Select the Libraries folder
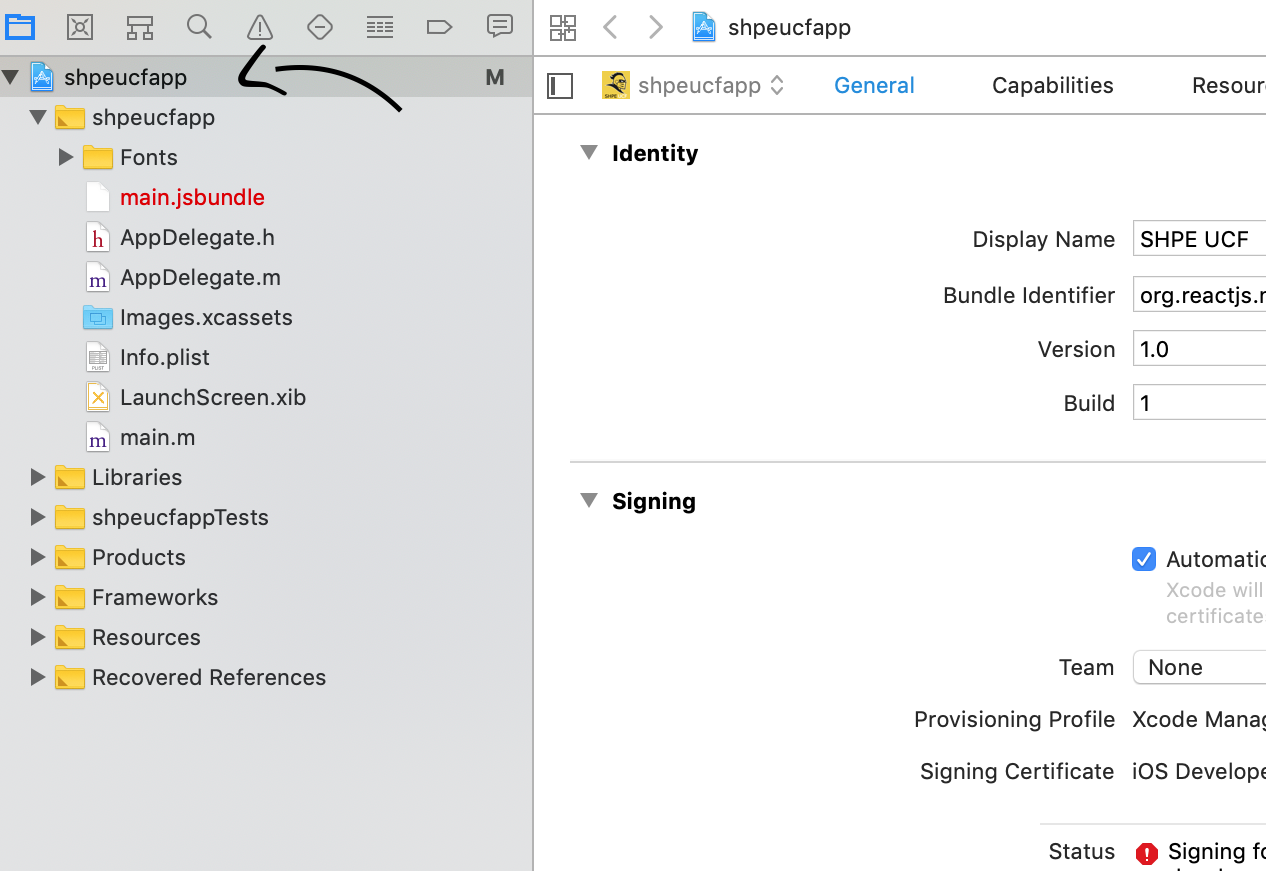Viewport: 1266px width, 871px height. [137, 477]
